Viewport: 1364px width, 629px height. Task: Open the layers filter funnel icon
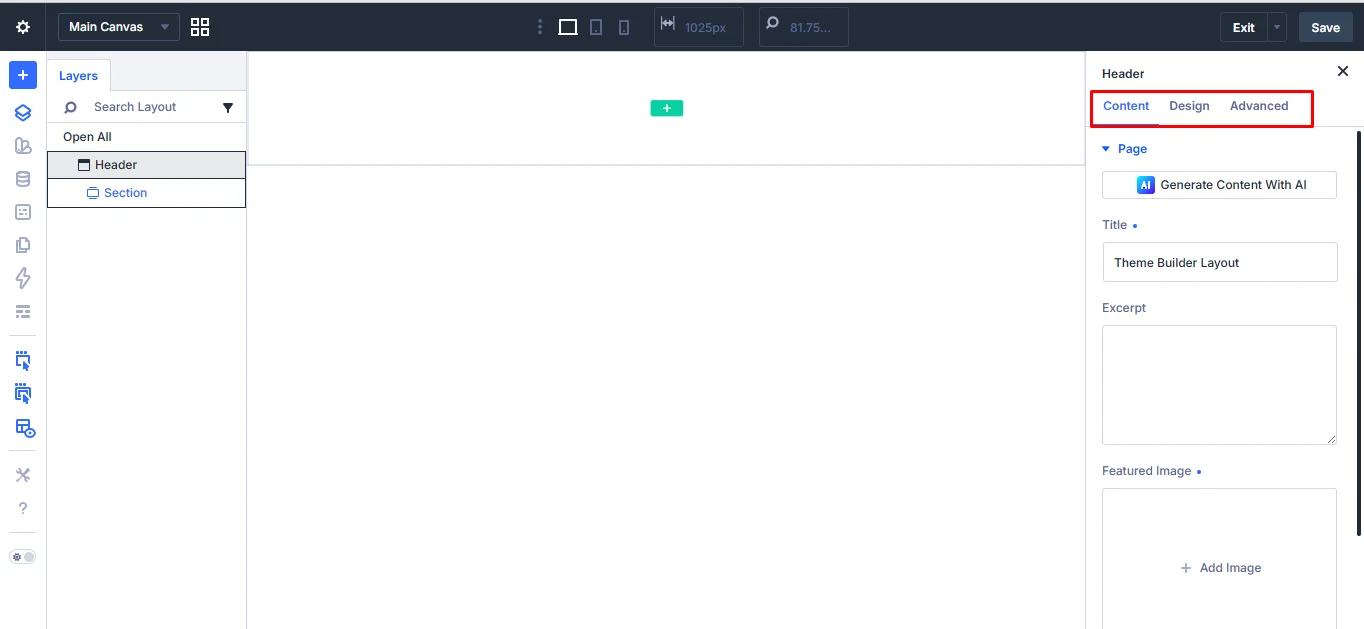pyautogui.click(x=228, y=107)
